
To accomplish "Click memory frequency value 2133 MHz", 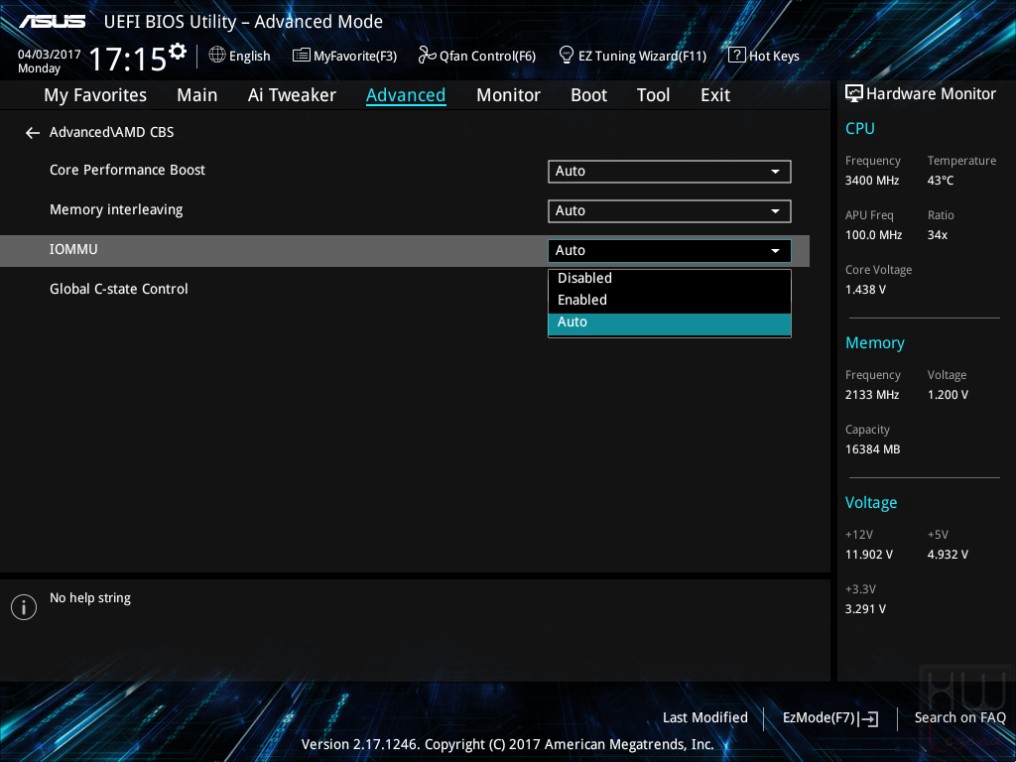I will [872, 395].
